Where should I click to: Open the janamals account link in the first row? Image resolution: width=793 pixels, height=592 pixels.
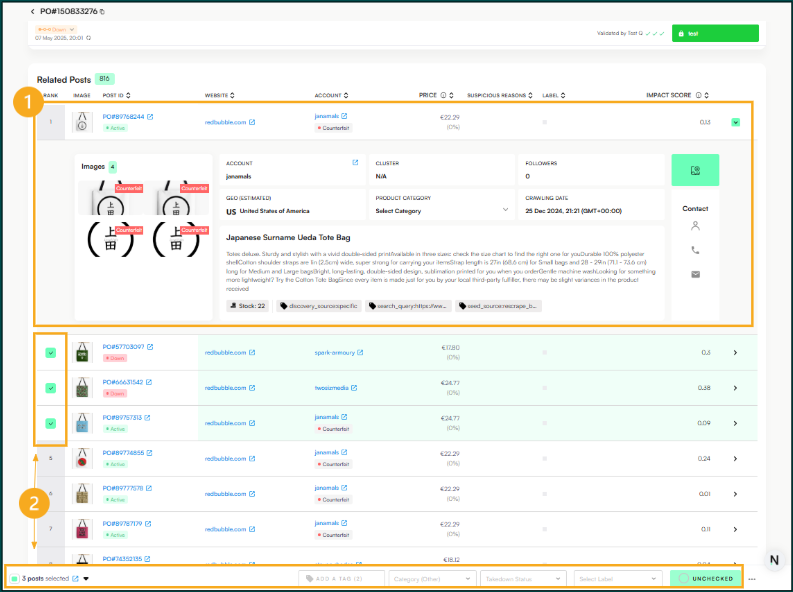331,116
